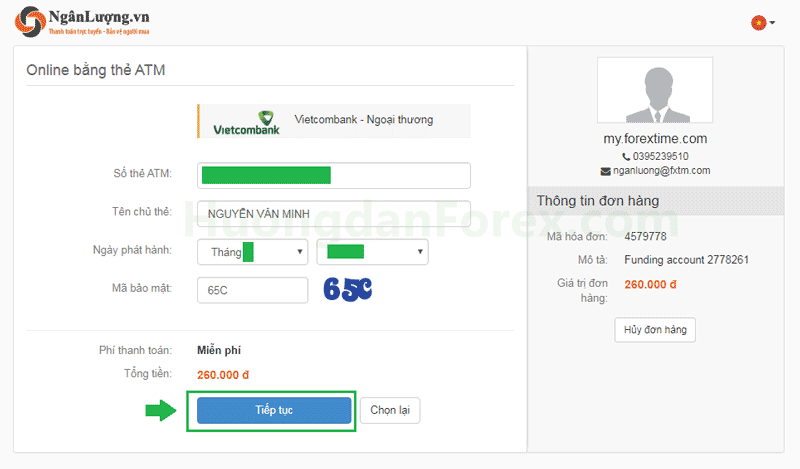Image resolution: width=800 pixels, height=469 pixels.
Task: Click the Số thẻ ATM input field
Action: (x=334, y=176)
